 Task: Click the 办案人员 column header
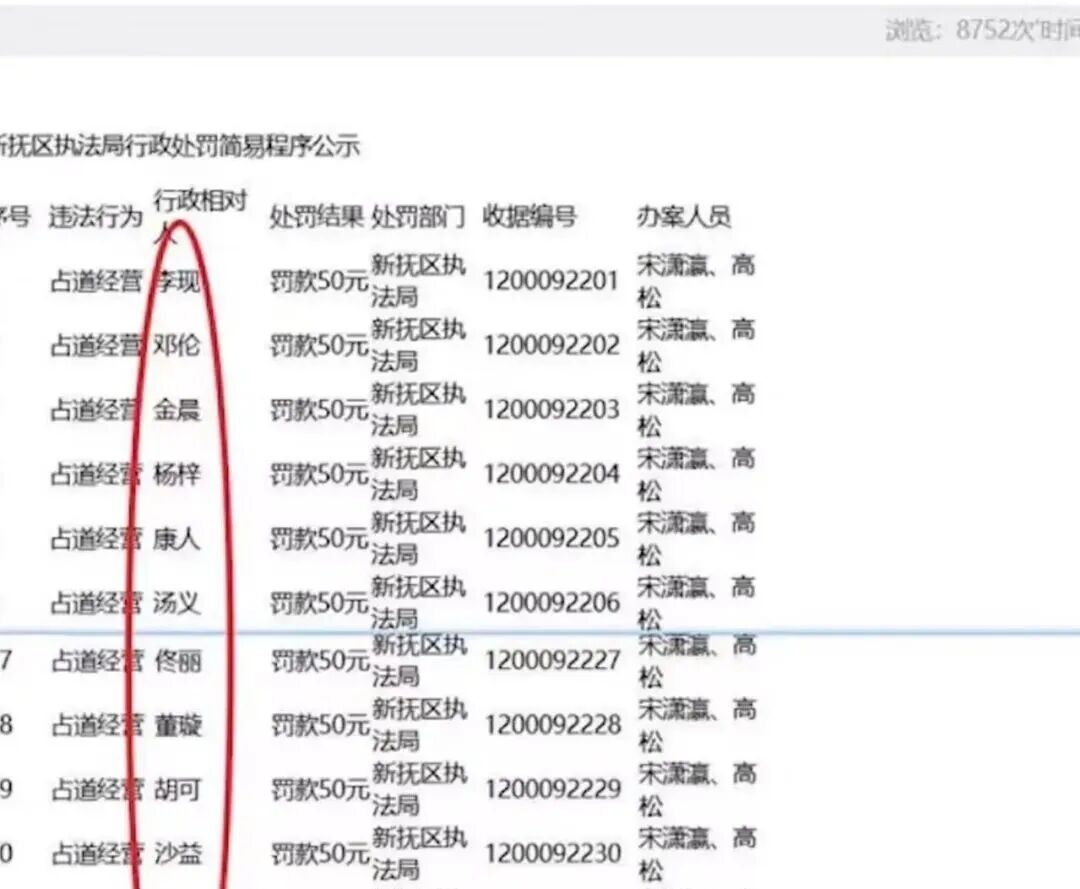(684, 217)
